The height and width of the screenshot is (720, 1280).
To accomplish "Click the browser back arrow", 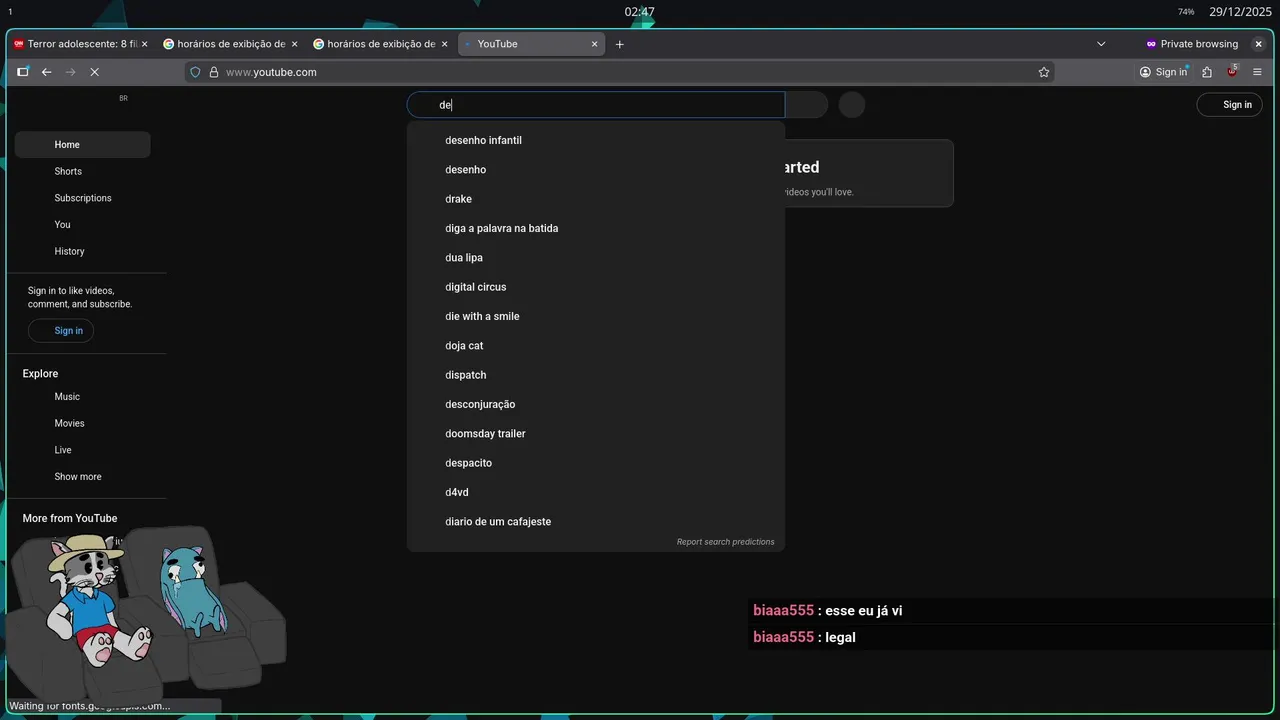I will (46, 72).
